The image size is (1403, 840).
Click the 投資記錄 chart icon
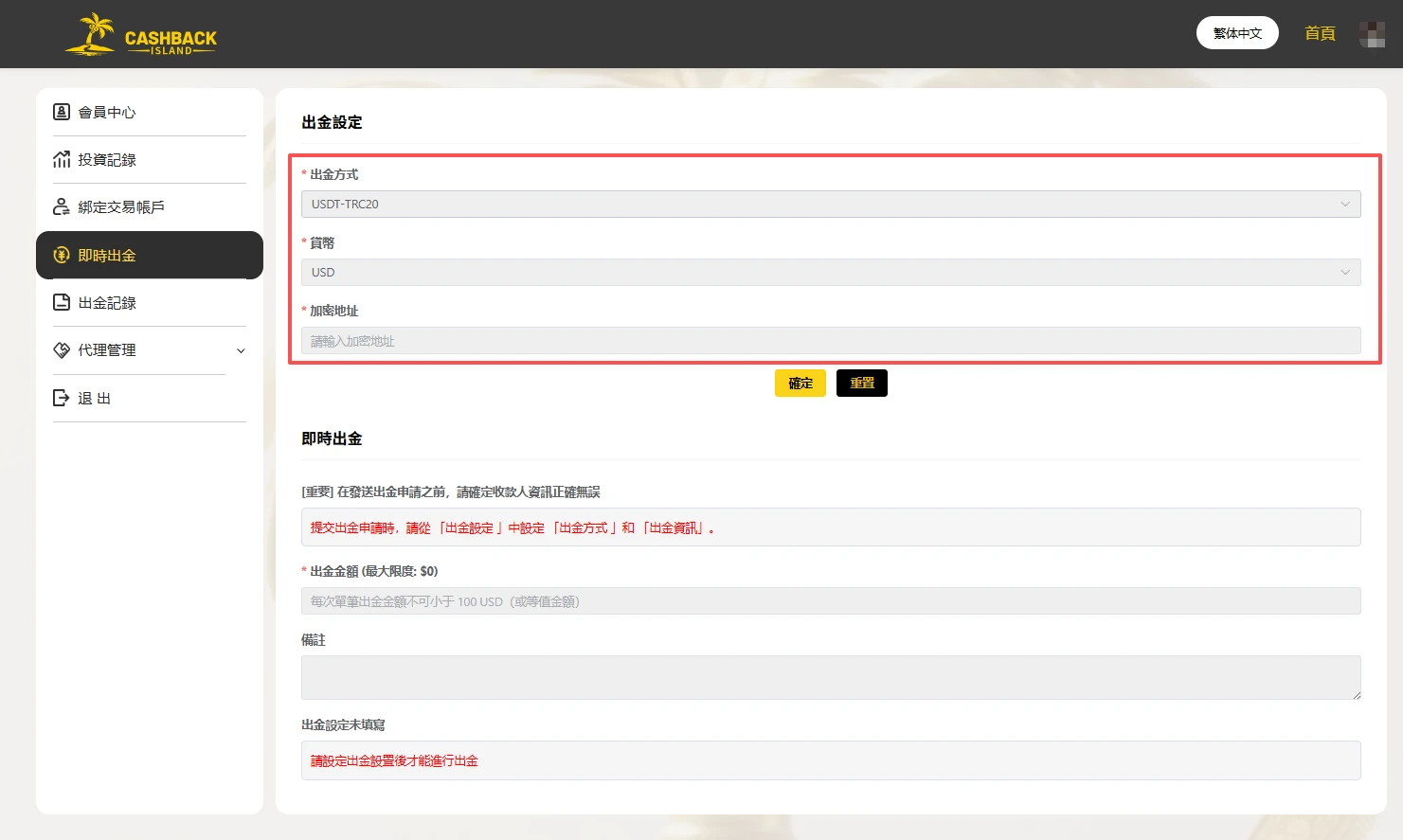coord(62,159)
